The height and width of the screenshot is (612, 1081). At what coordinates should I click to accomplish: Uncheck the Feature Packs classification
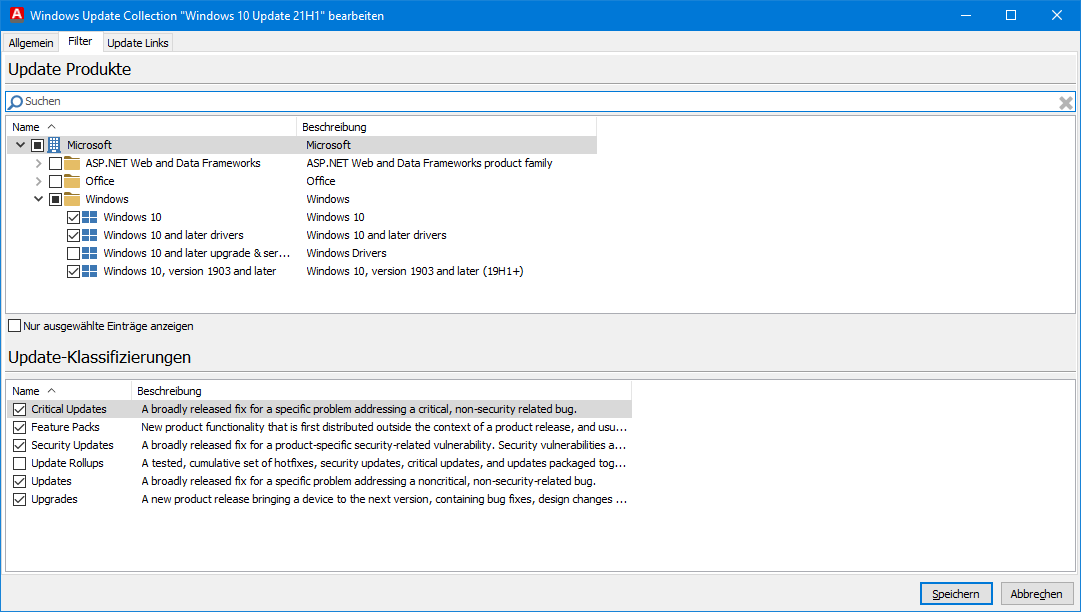coord(19,427)
